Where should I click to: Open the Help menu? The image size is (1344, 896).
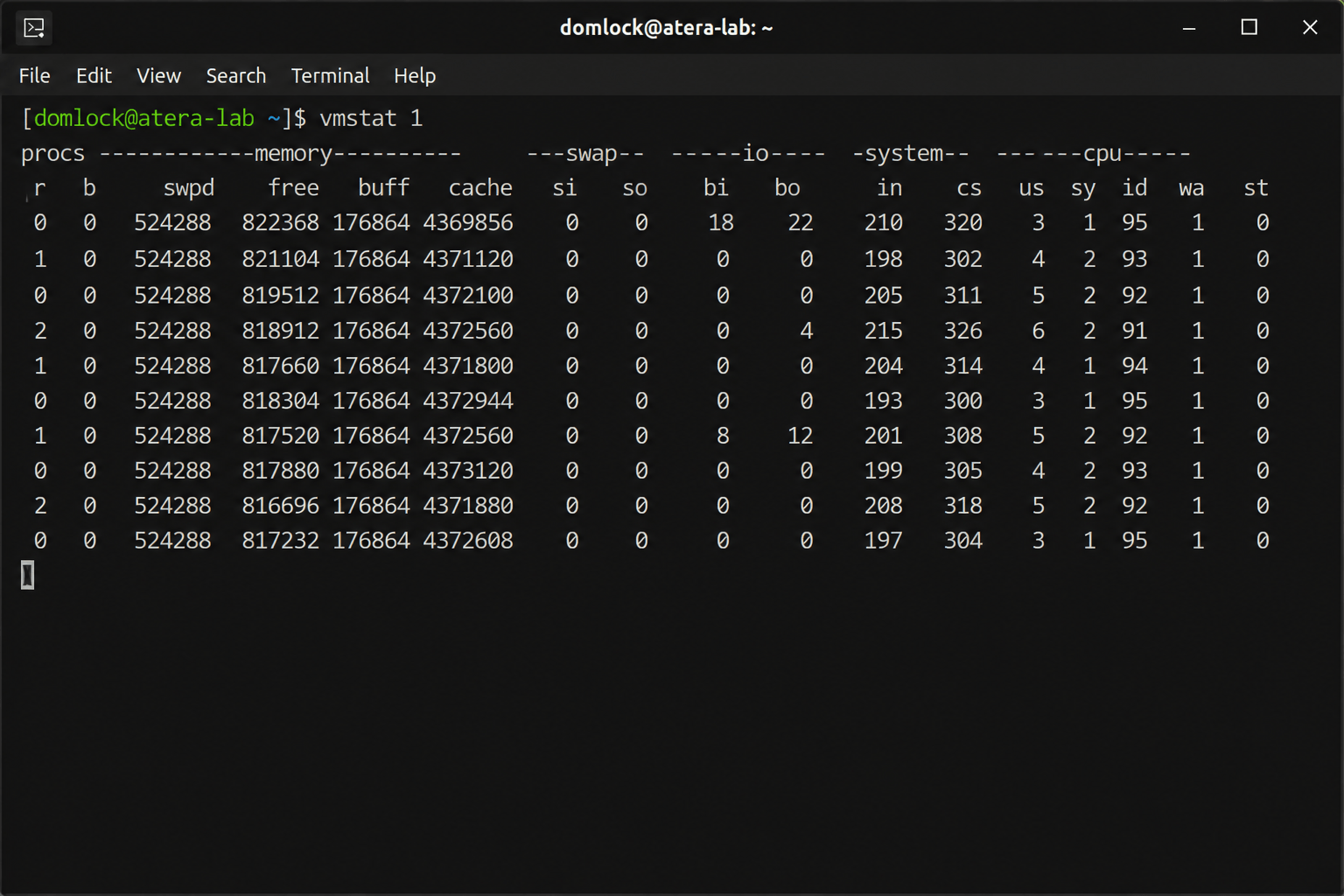pyautogui.click(x=414, y=76)
